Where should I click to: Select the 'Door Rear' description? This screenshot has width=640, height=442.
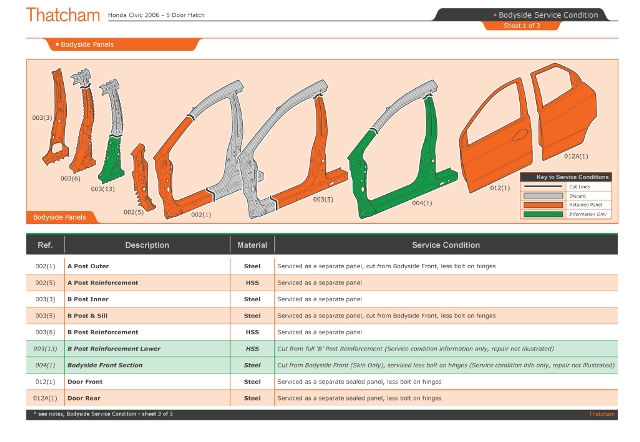click(84, 398)
